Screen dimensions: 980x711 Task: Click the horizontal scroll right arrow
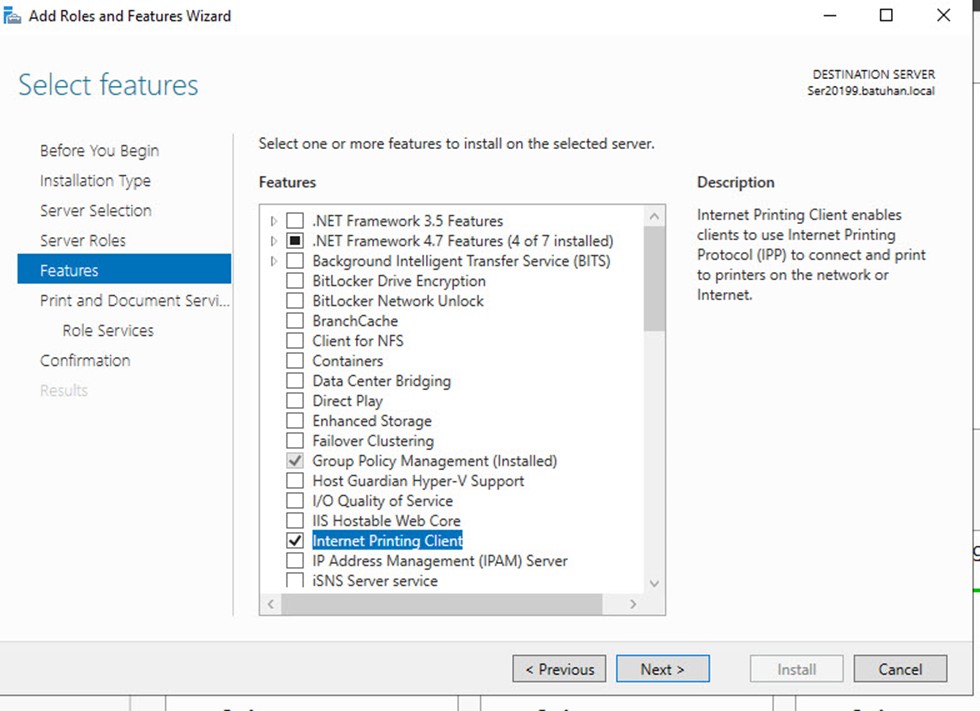coord(633,604)
